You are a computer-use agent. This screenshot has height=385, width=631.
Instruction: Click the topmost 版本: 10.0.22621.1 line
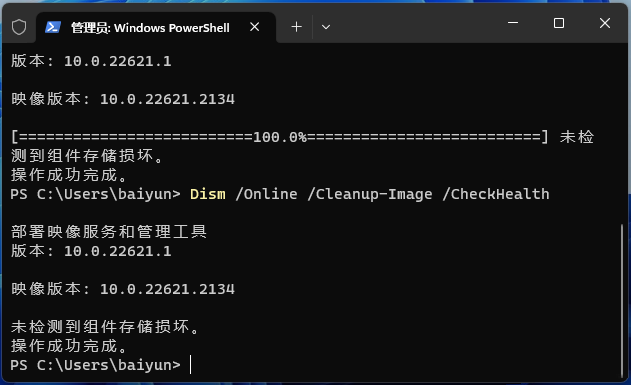pos(91,61)
